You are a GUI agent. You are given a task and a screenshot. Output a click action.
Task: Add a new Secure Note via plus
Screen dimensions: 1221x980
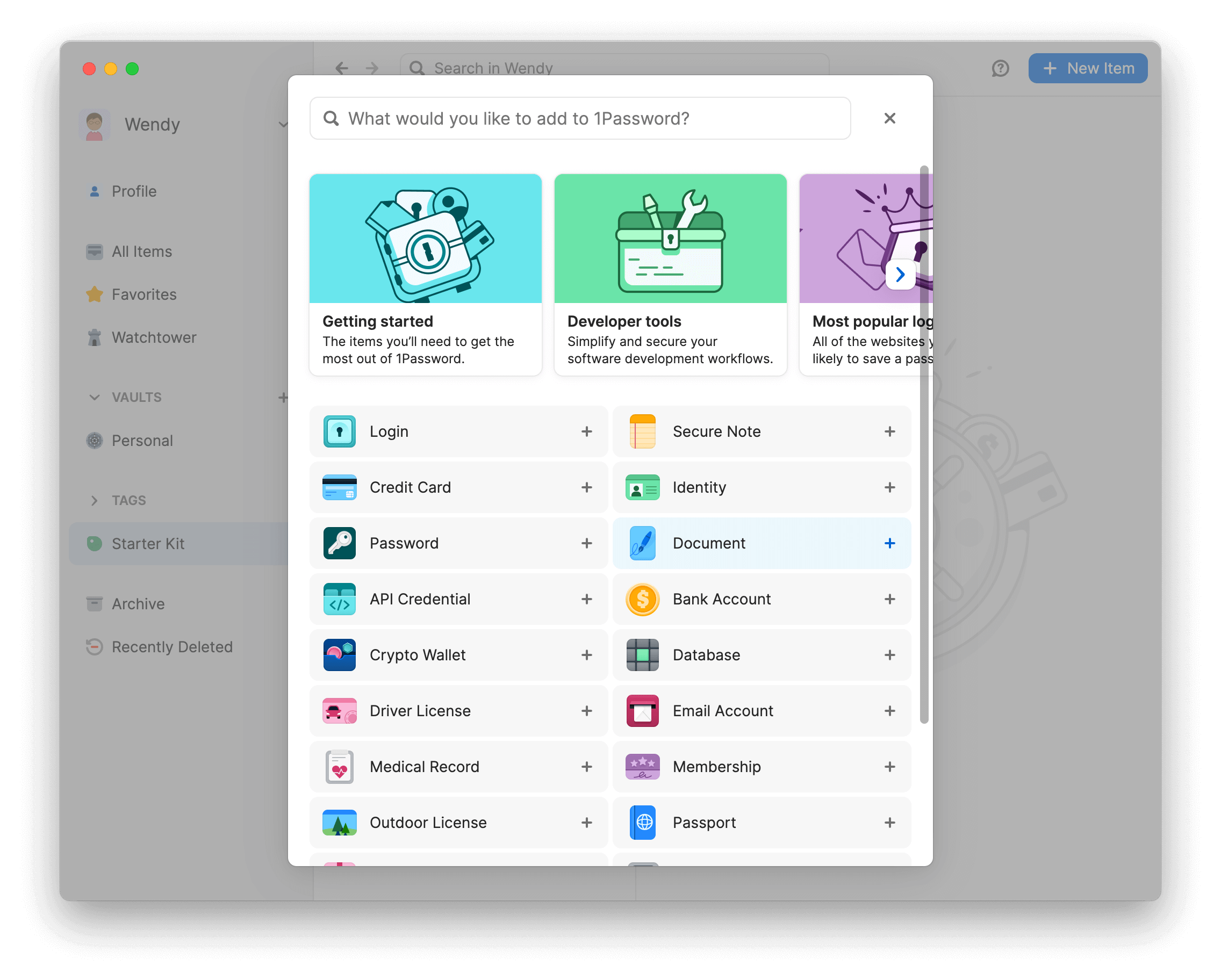(890, 431)
